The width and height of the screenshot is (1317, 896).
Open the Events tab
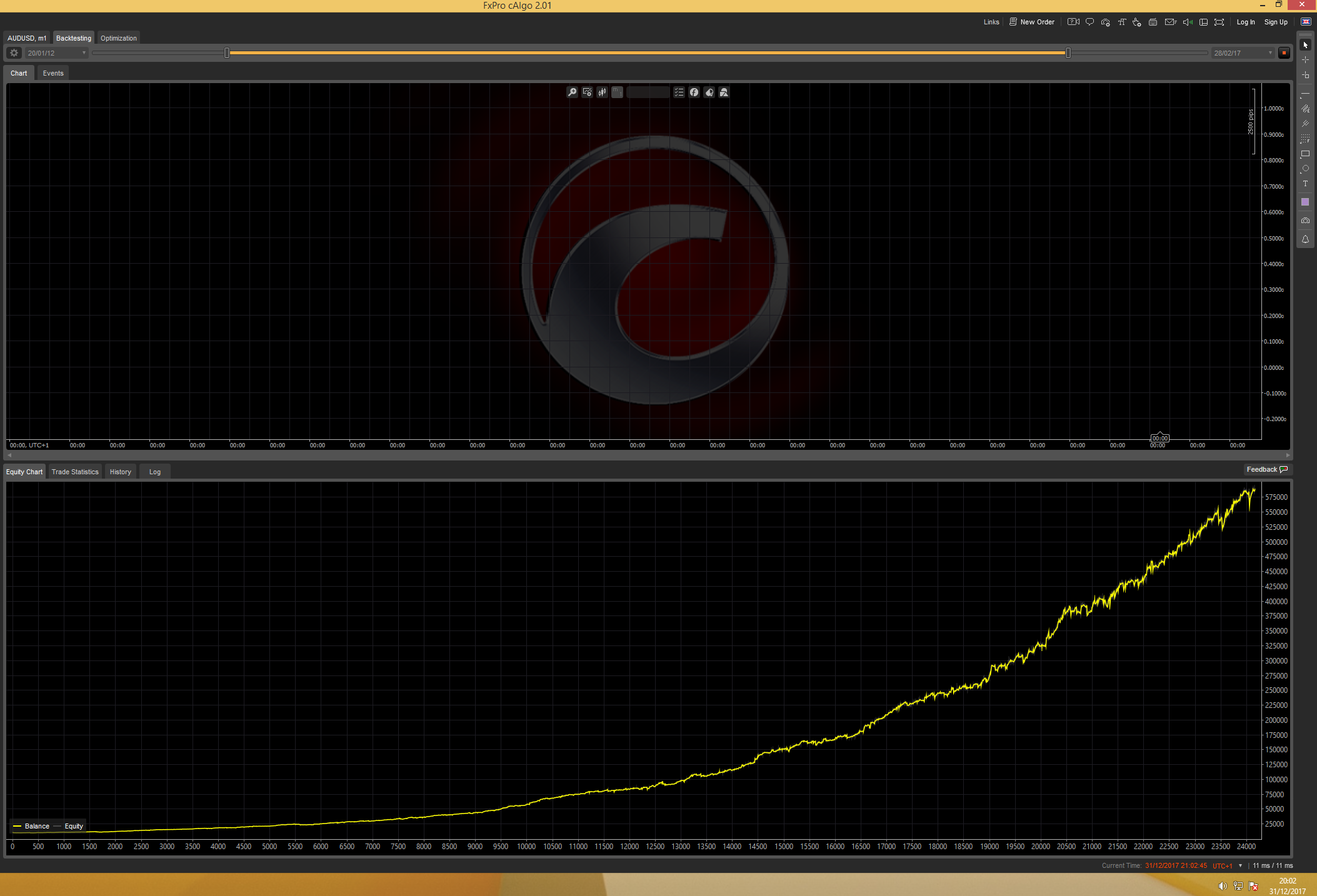click(x=53, y=73)
